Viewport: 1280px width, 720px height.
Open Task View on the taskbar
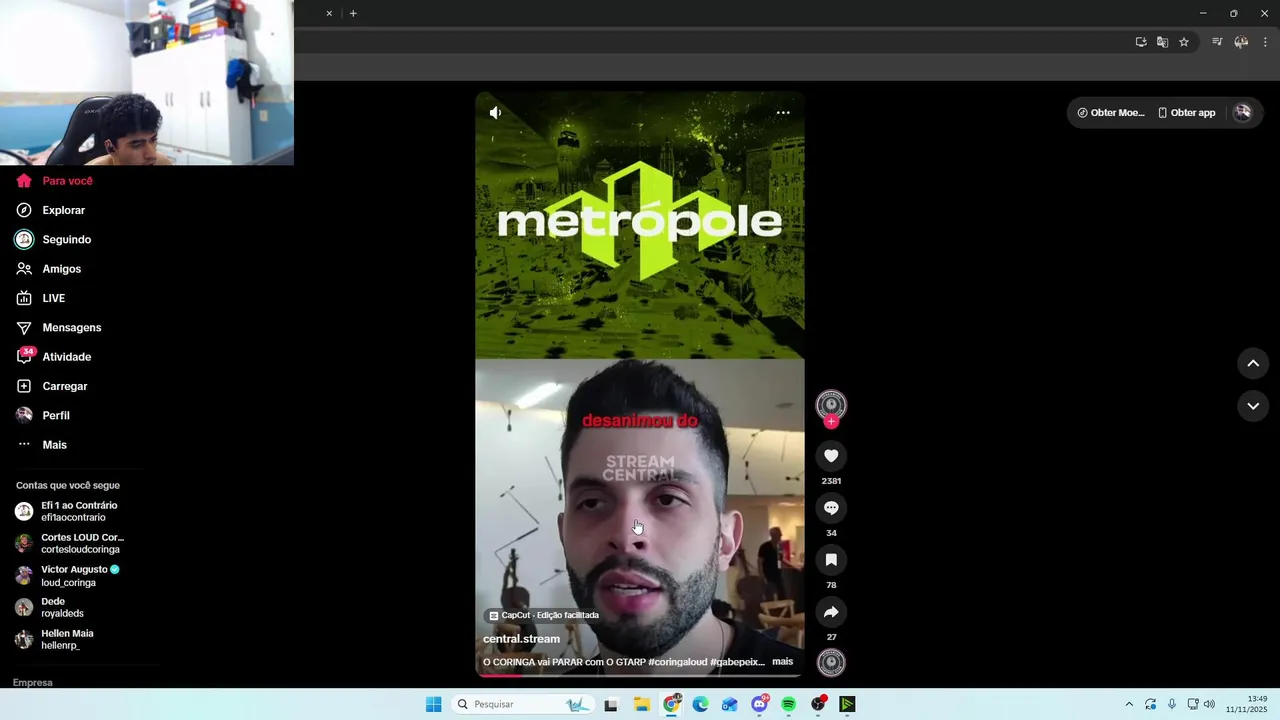(x=611, y=704)
